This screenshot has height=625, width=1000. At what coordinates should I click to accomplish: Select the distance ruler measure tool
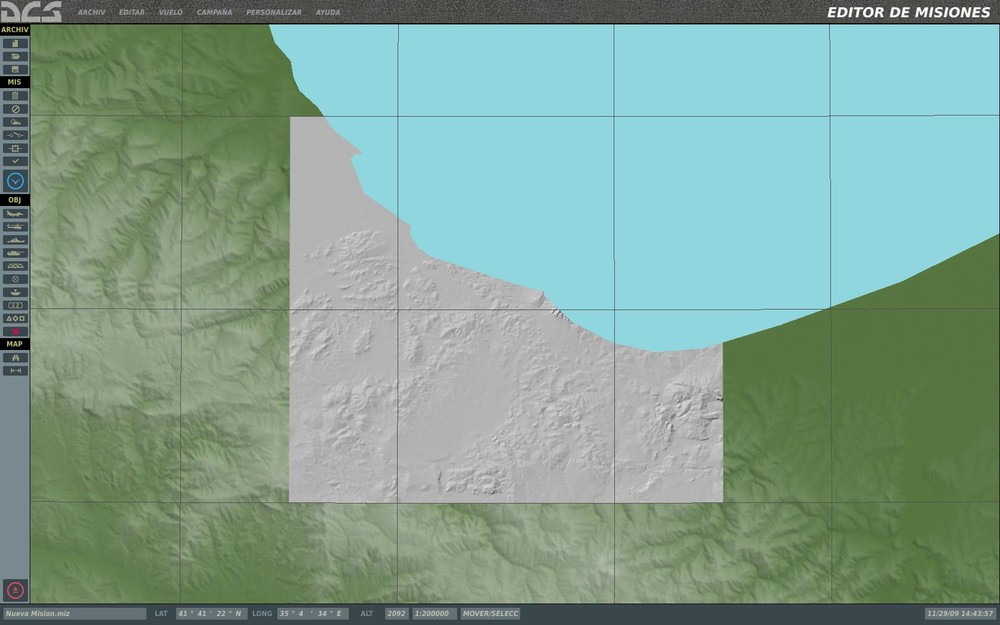tap(15, 371)
